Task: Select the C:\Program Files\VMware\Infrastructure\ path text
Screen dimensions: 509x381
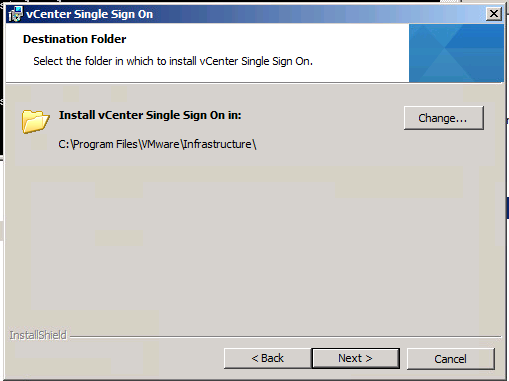Action: tap(157, 144)
